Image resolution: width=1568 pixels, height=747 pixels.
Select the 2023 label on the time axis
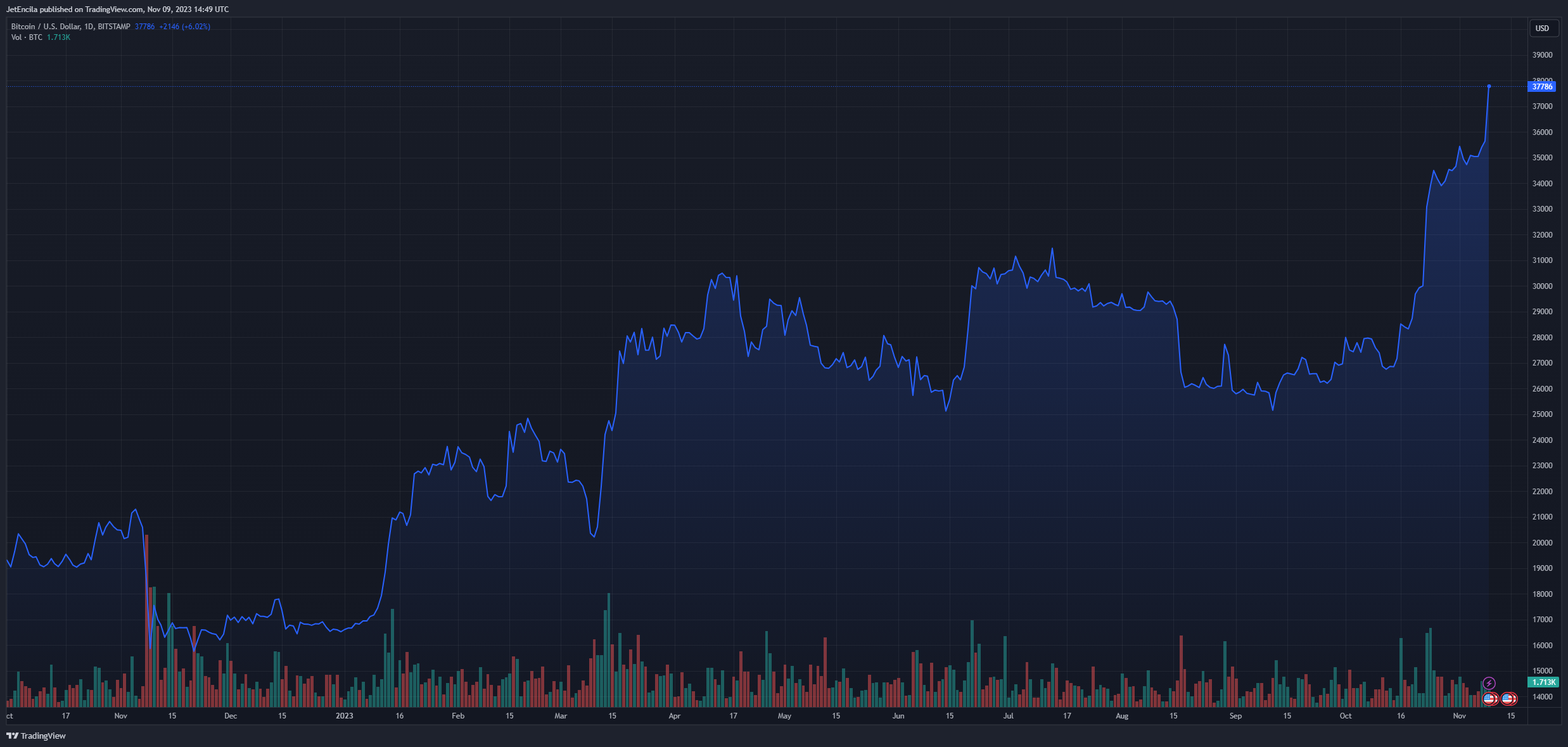pyautogui.click(x=344, y=715)
